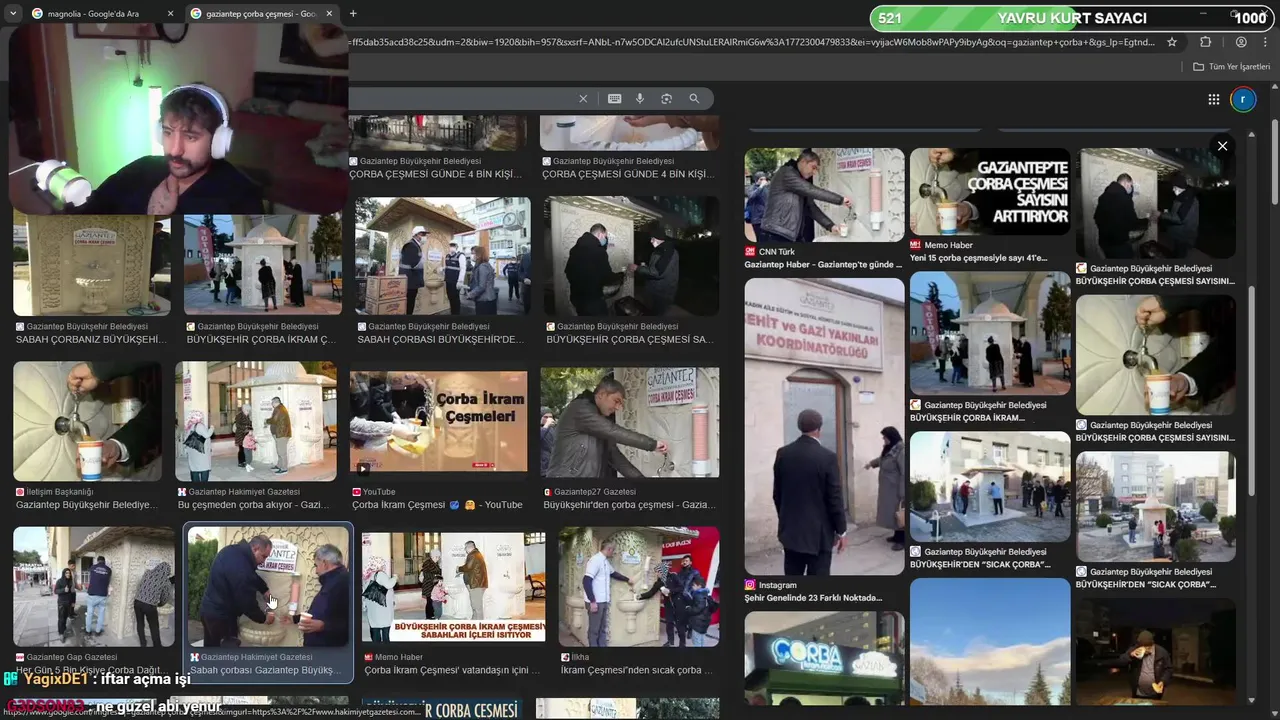Open the Instagram Koordinatörlüğü image in panel
Viewport: 1280px width, 720px height.
(x=824, y=426)
